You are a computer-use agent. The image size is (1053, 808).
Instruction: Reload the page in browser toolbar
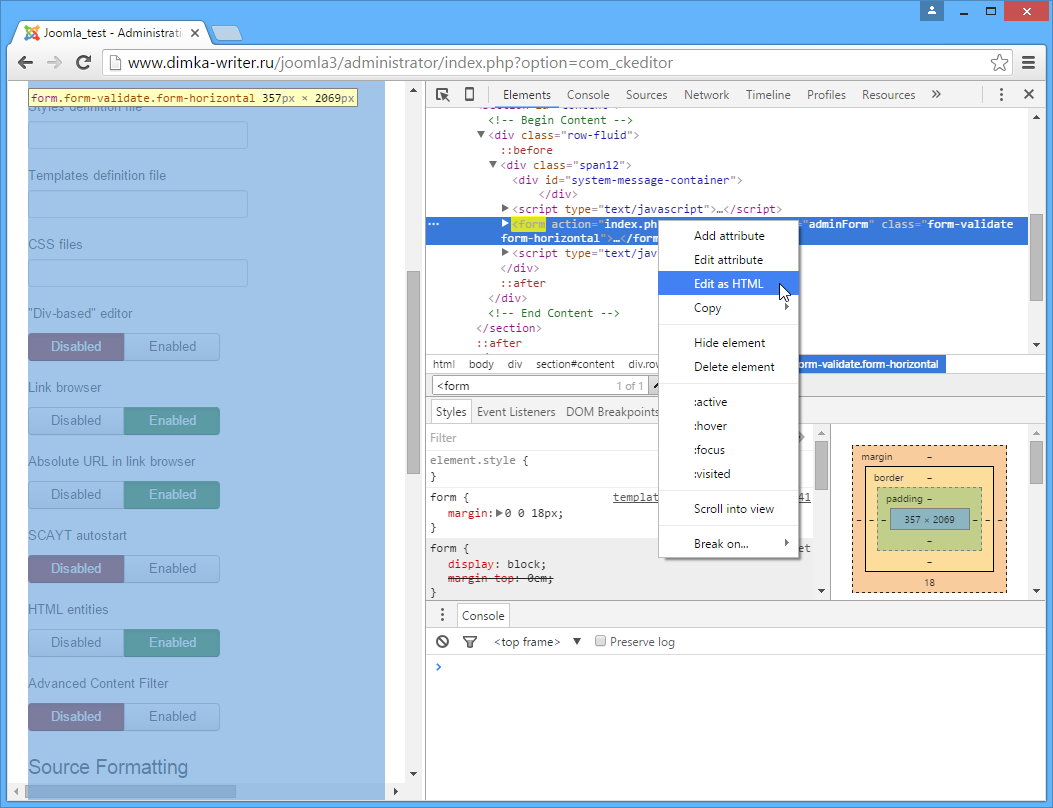(x=84, y=63)
